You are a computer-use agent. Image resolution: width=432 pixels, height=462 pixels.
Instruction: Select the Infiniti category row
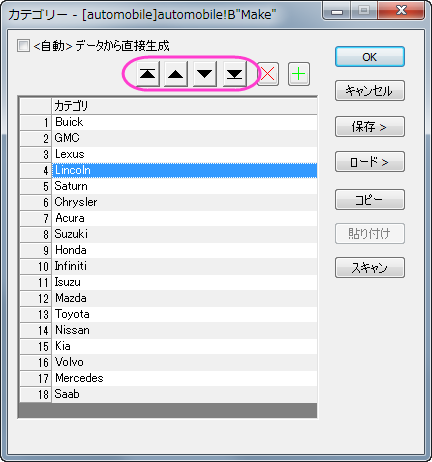point(184,266)
